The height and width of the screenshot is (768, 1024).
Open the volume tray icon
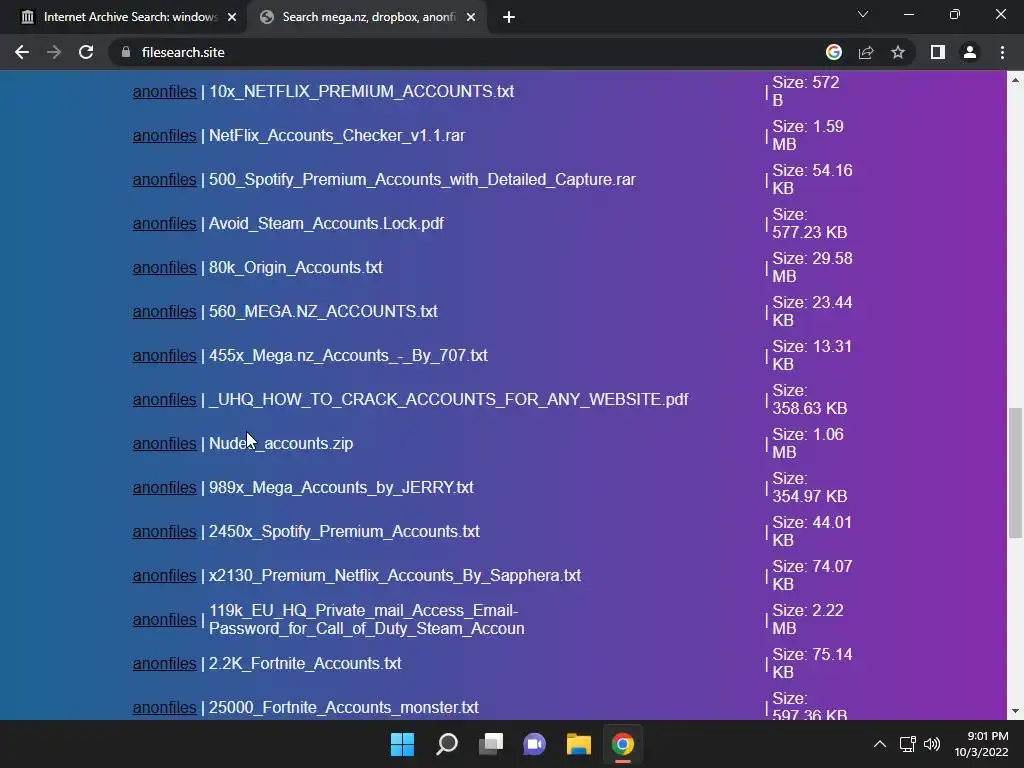coord(932,744)
